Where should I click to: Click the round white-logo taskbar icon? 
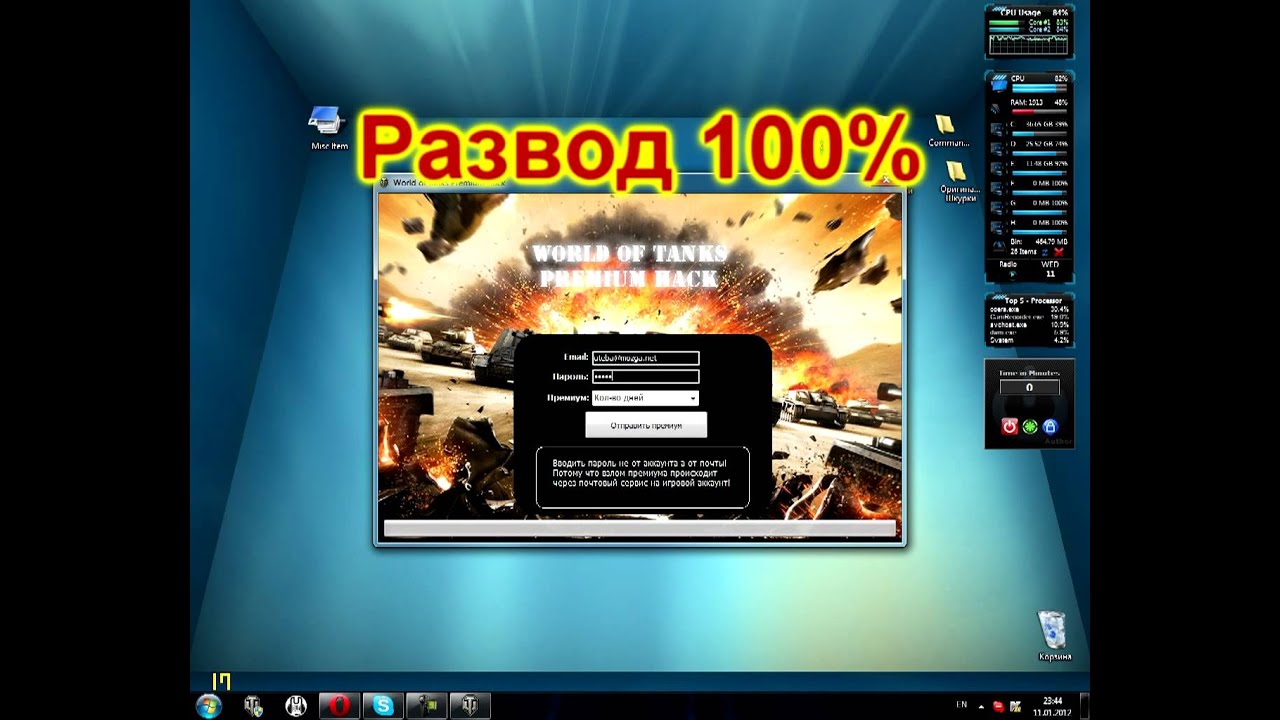click(x=296, y=706)
